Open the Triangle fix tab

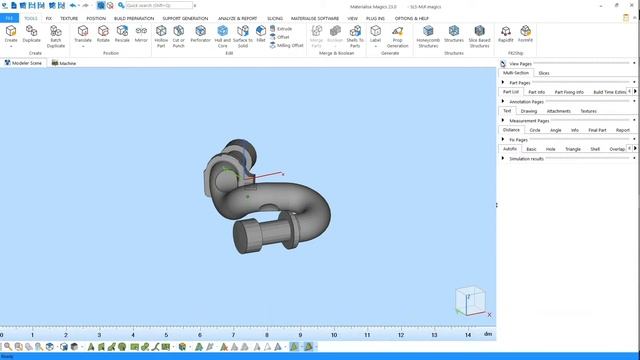[573, 149]
